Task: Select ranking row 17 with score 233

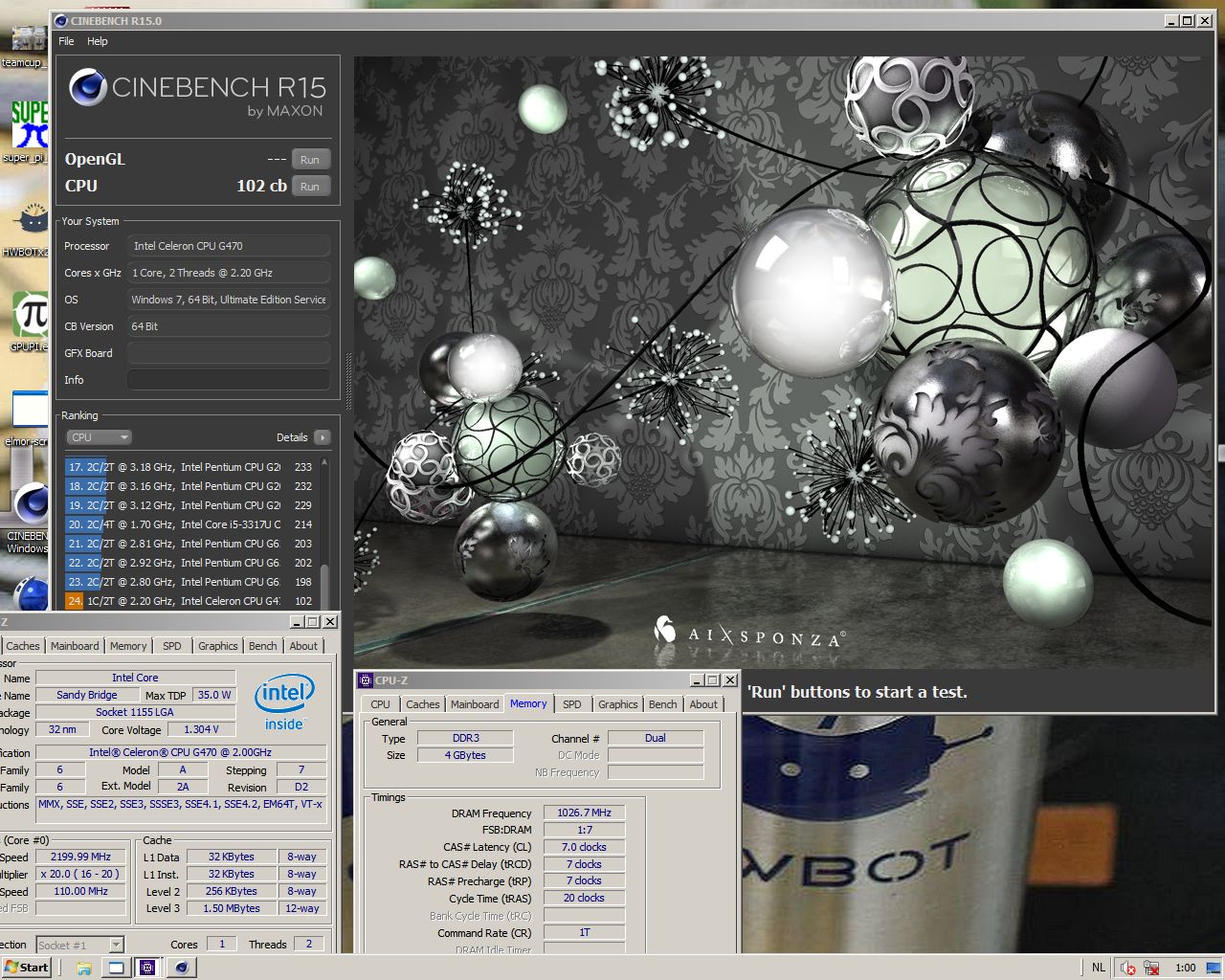Action: coord(190,467)
